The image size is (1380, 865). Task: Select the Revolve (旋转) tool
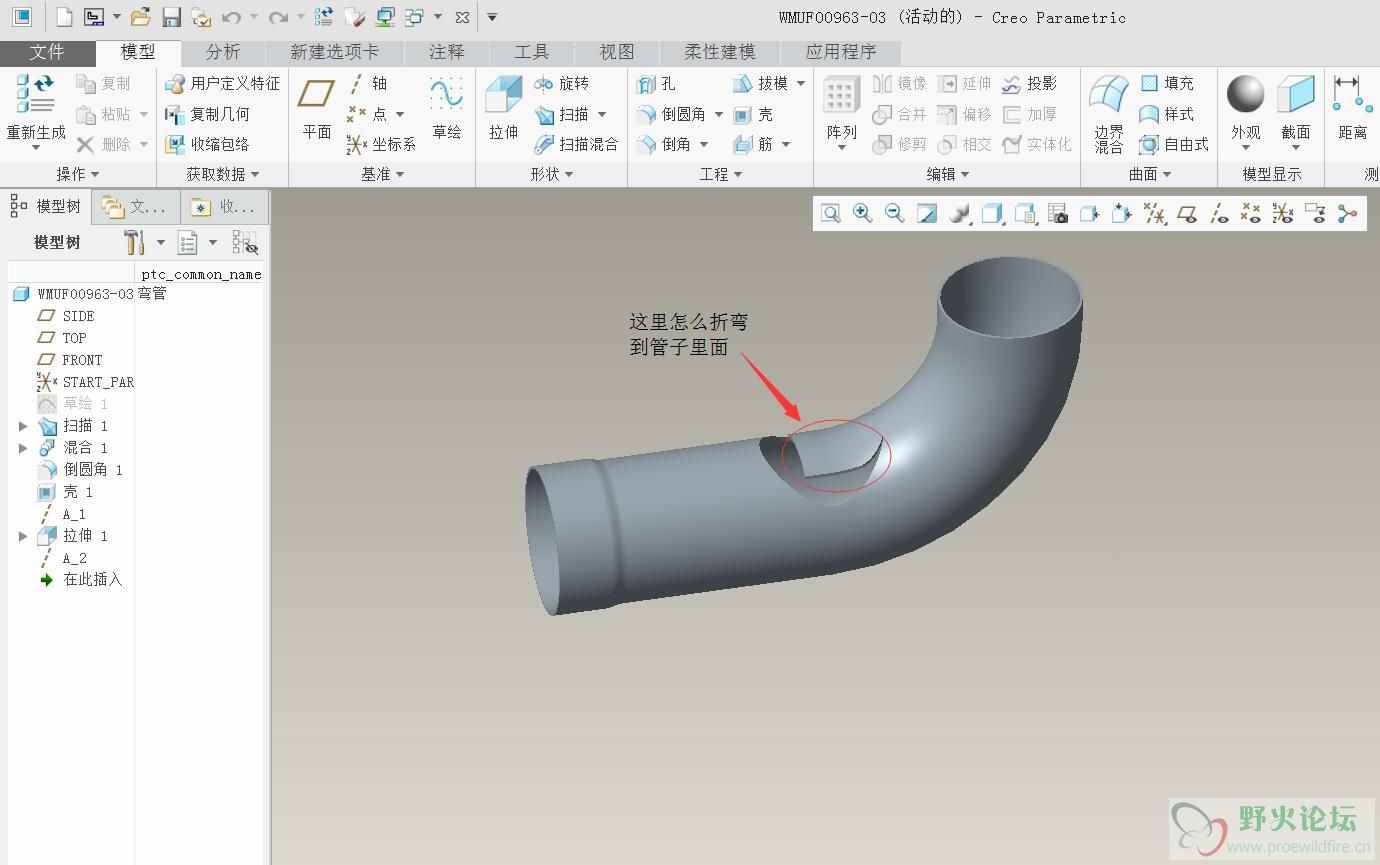pyautogui.click(x=562, y=83)
